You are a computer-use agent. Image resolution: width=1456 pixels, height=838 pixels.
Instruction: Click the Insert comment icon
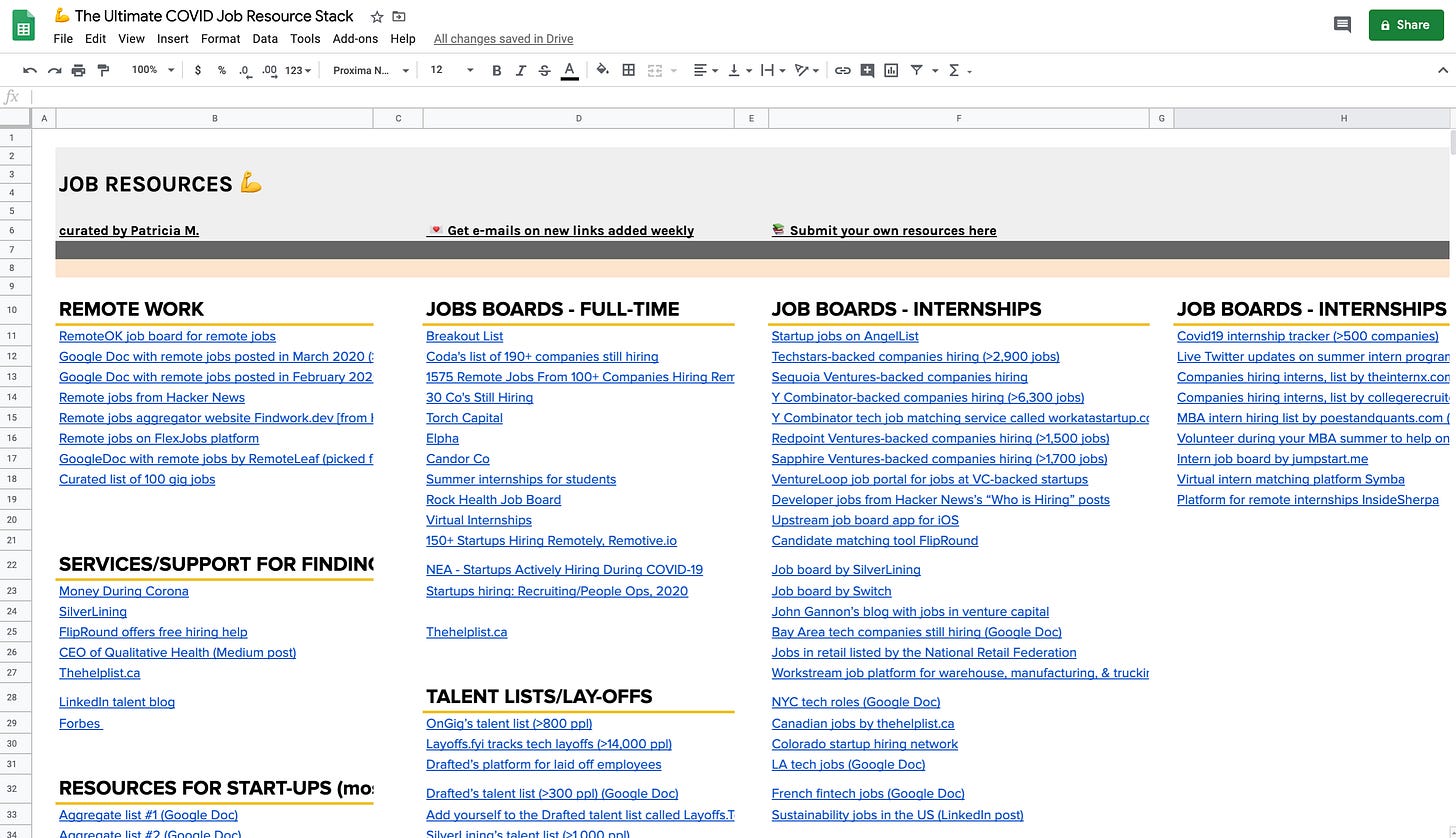[x=867, y=70]
